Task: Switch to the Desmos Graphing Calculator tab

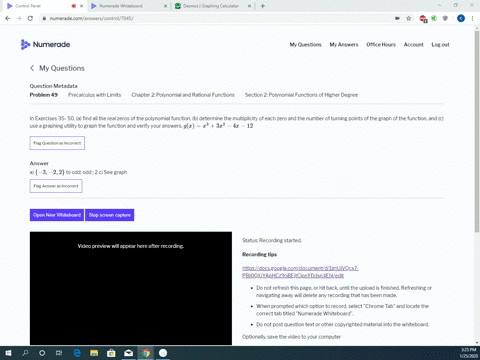Action: (x=212, y=6)
